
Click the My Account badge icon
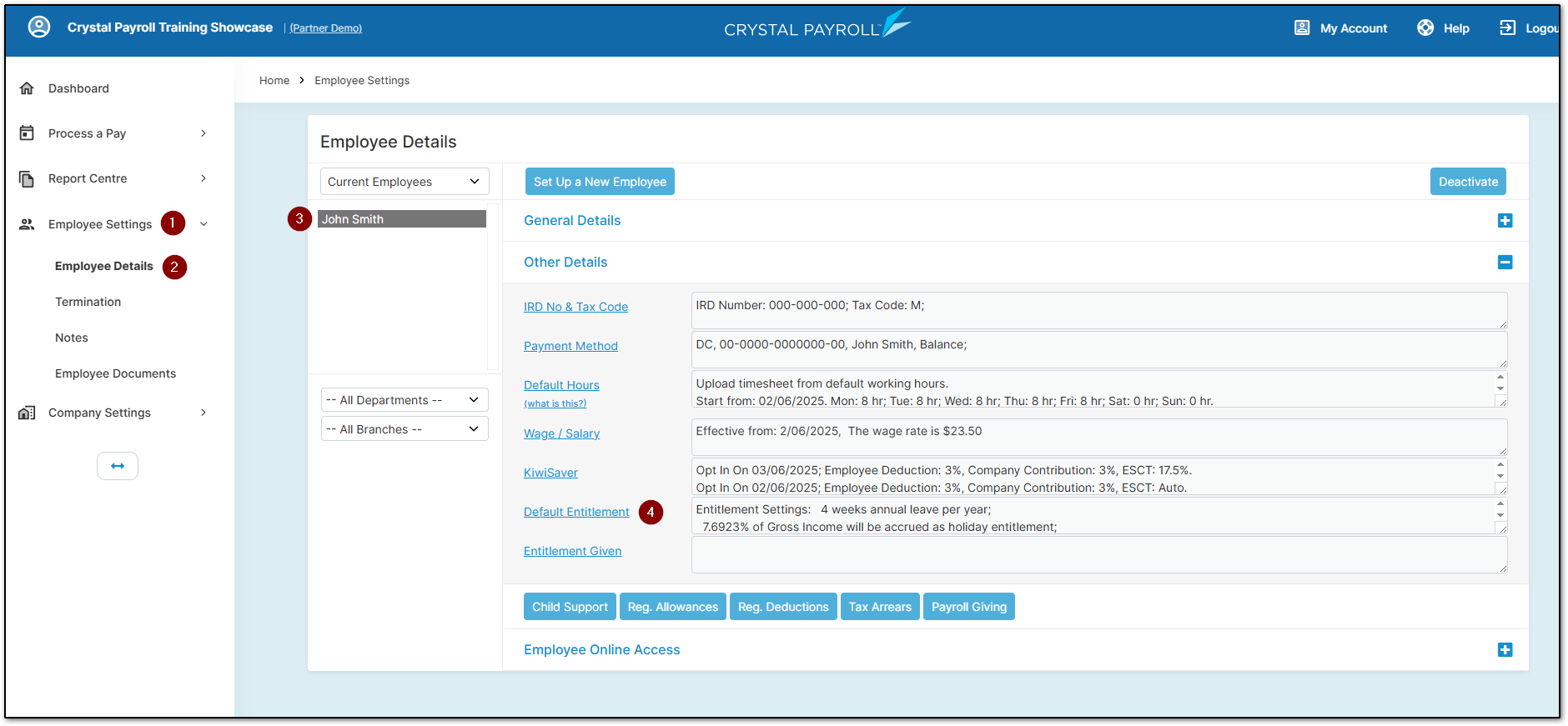(1302, 28)
